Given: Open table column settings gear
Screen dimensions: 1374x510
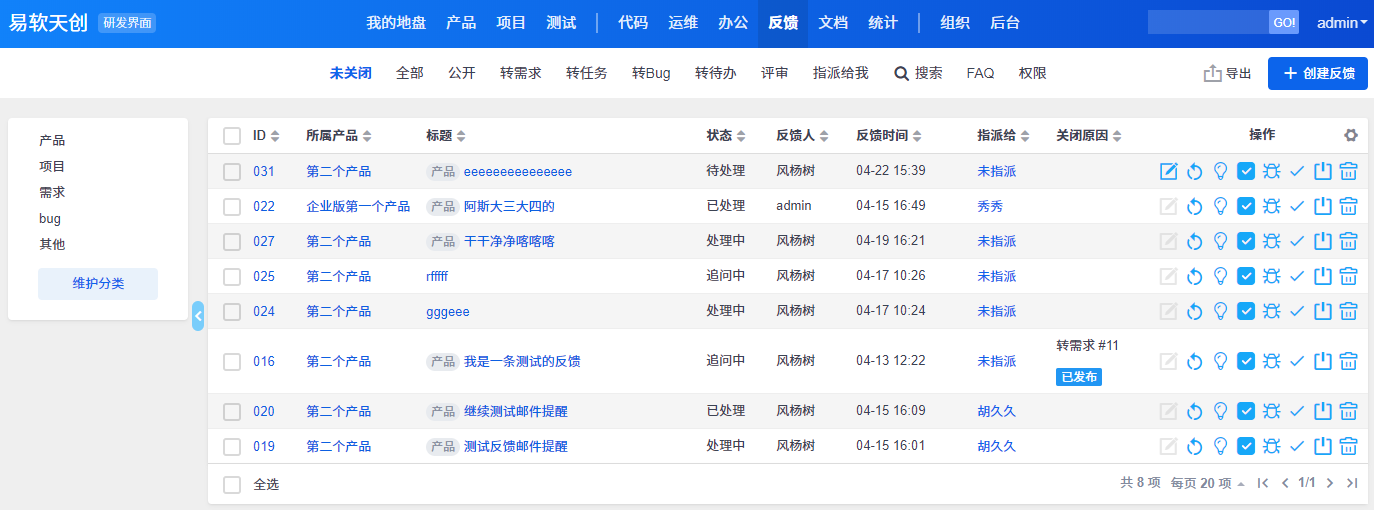Looking at the screenshot, I should (1351, 135).
